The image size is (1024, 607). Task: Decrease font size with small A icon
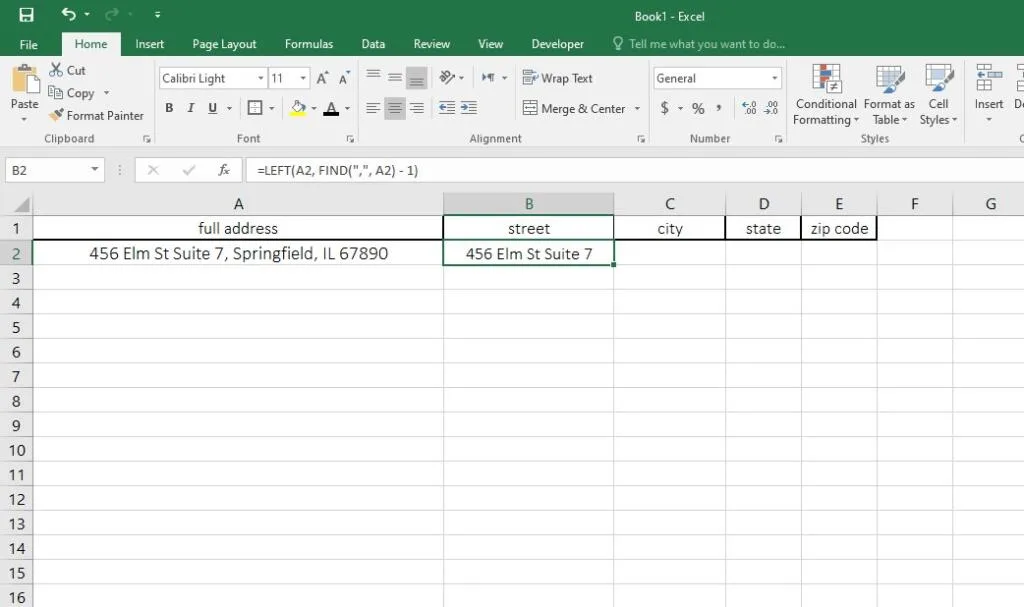[344, 78]
